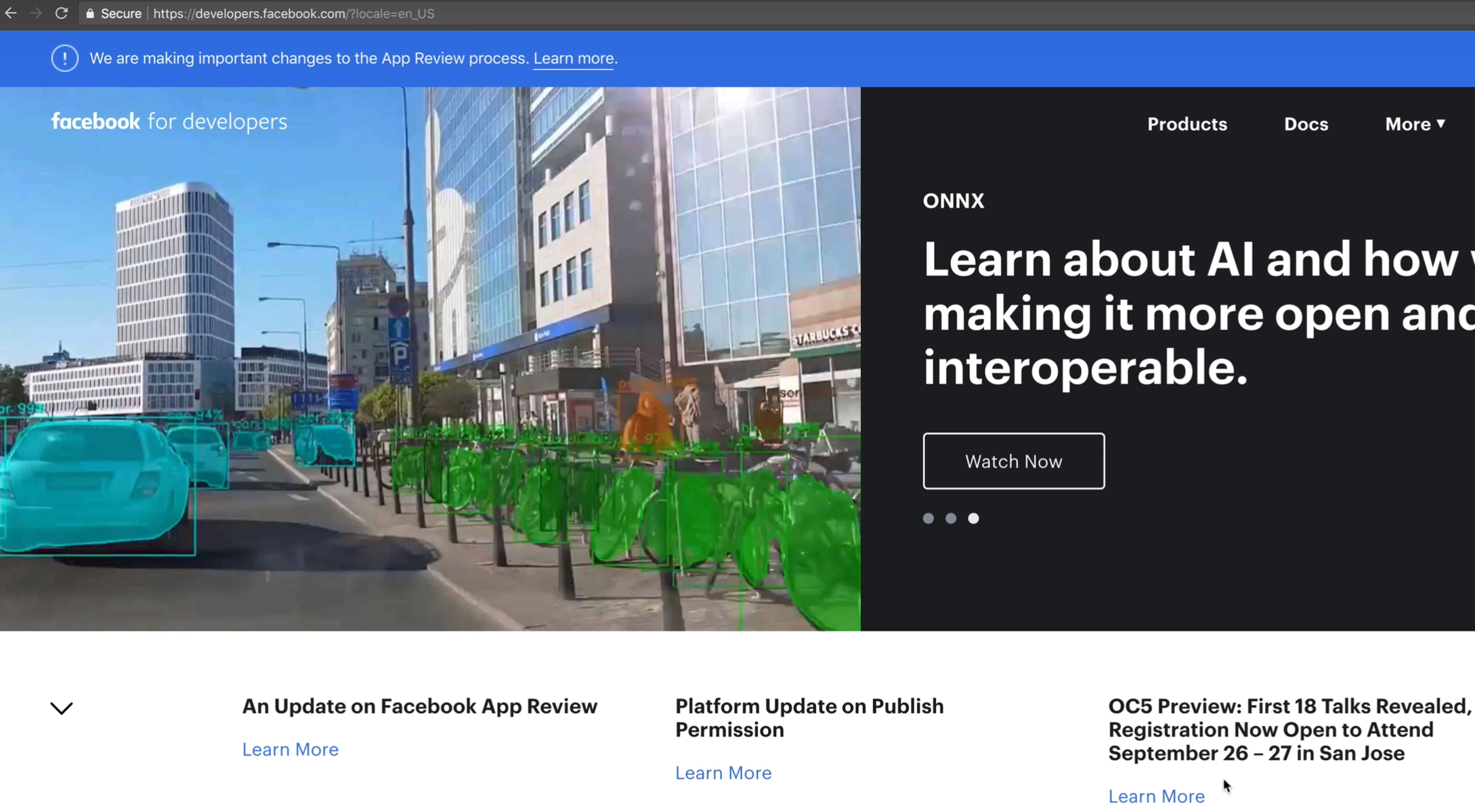1475x812 pixels.
Task: Click the facebook for developers logo
Action: pyautogui.click(x=169, y=122)
